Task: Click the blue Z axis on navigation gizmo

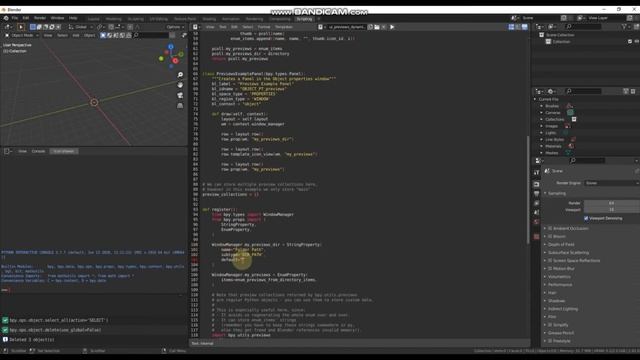Action: pos(171,47)
